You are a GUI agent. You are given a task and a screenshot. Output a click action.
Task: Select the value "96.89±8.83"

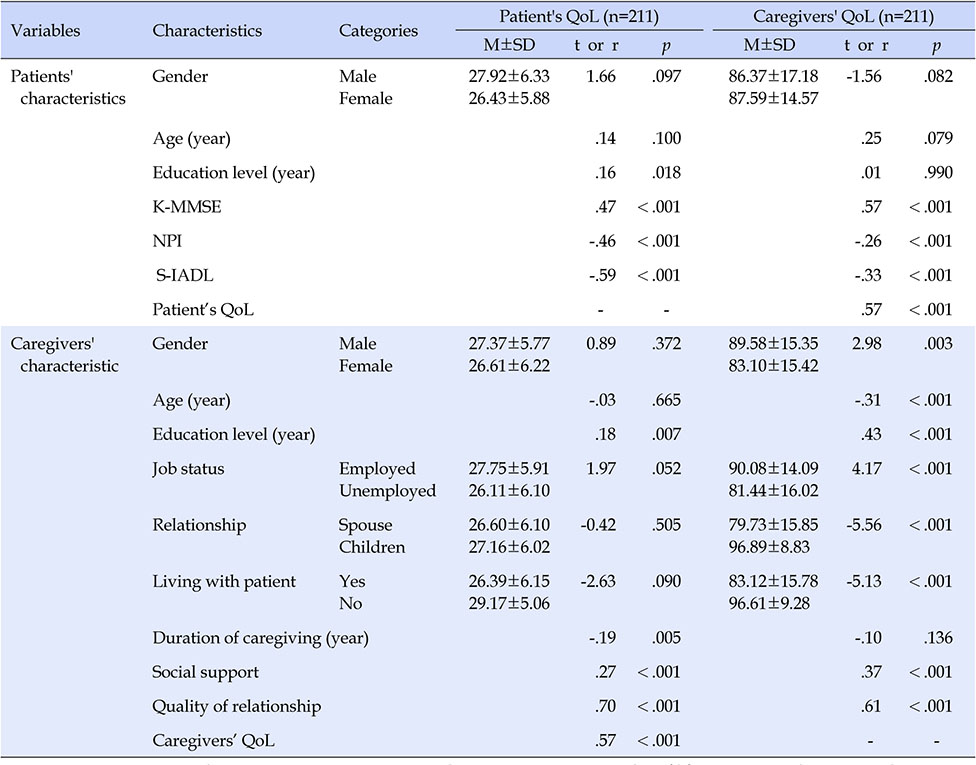pyautogui.click(x=770, y=547)
